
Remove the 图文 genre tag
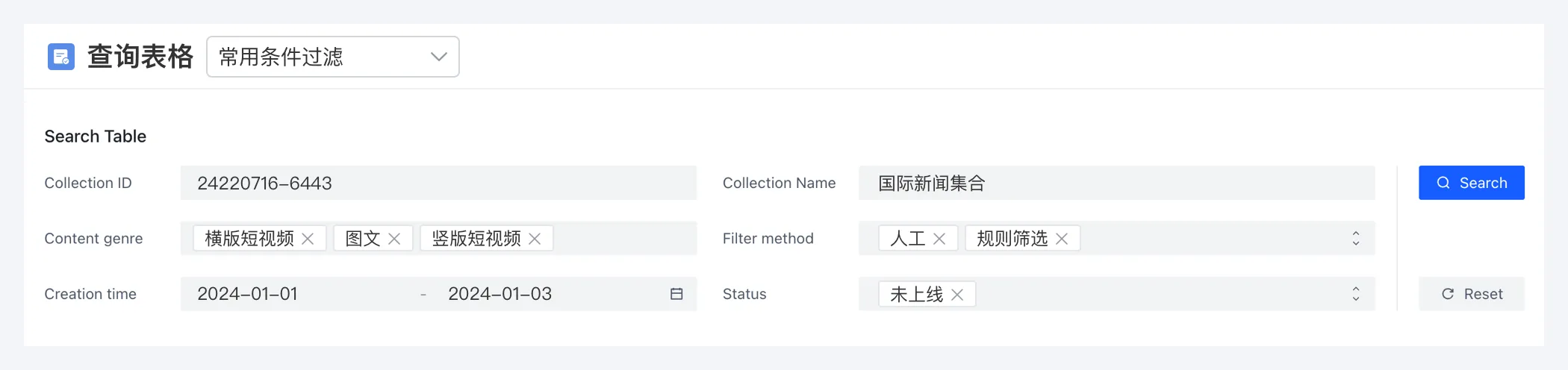[394, 239]
